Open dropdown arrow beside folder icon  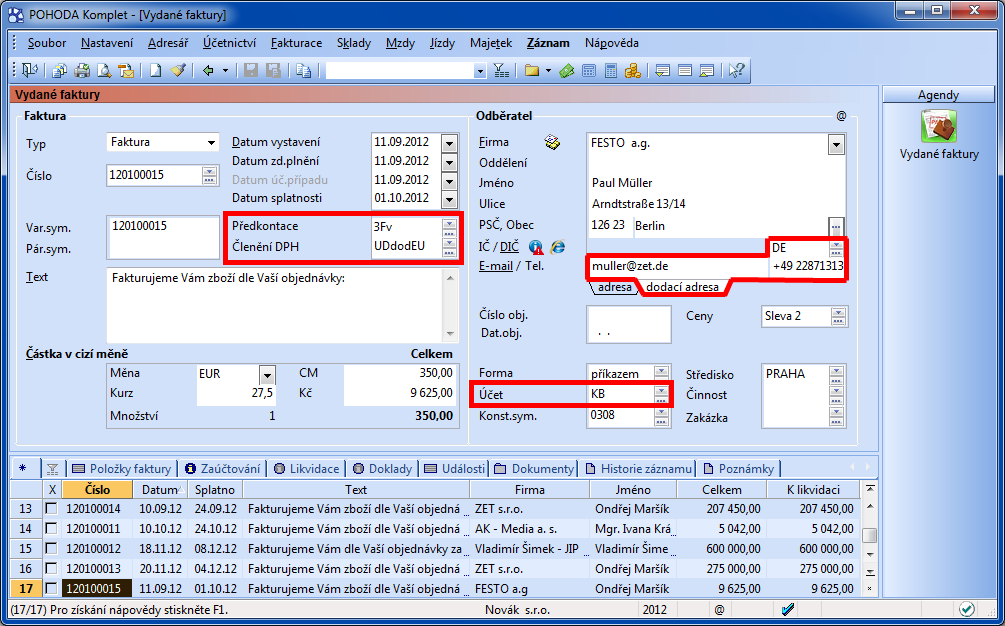tap(548, 70)
